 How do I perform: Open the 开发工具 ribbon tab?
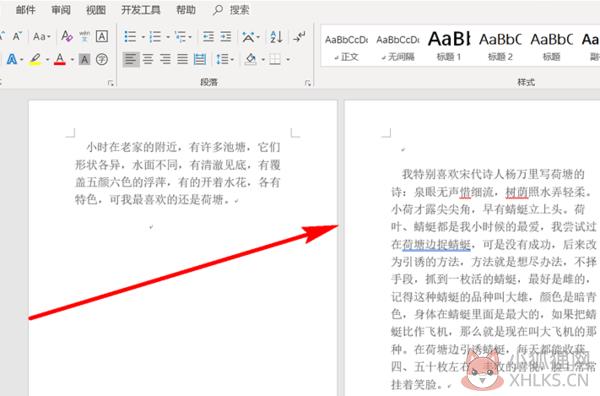pos(140,10)
